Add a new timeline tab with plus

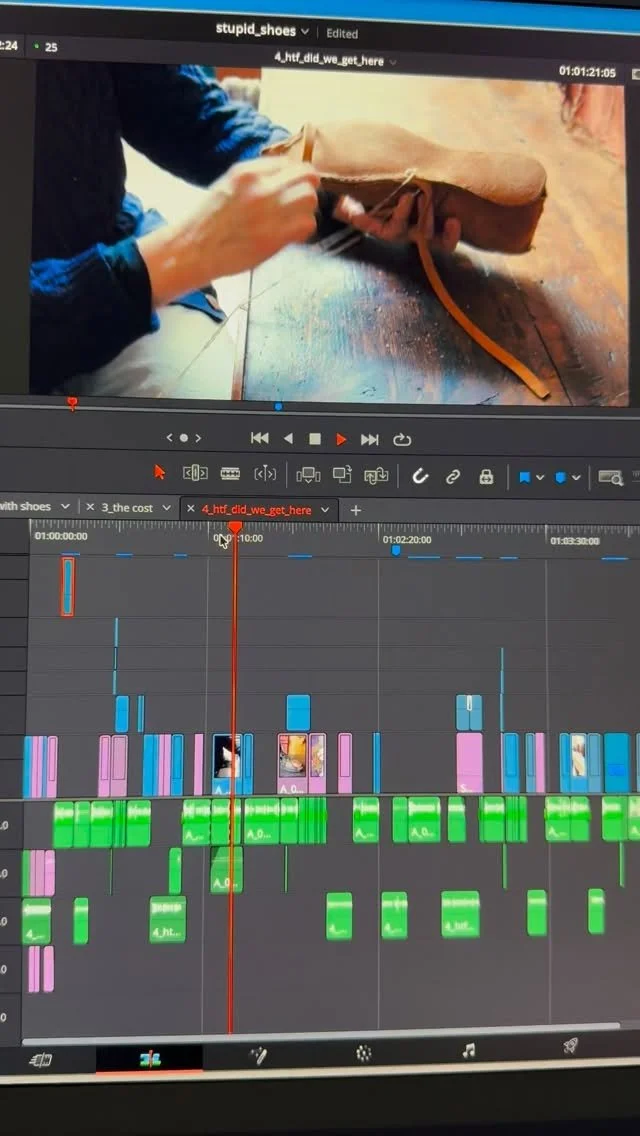point(355,510)
